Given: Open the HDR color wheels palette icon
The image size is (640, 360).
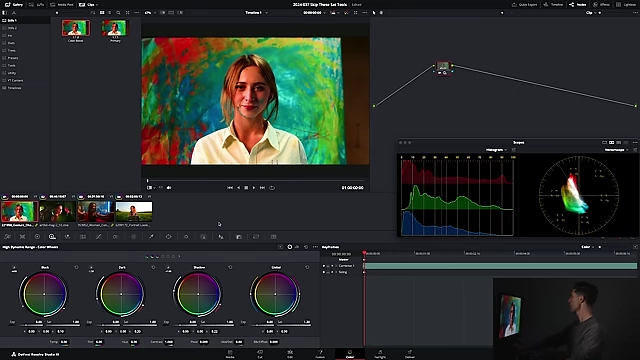Looking at the screenshot, I should coord(52,237).
